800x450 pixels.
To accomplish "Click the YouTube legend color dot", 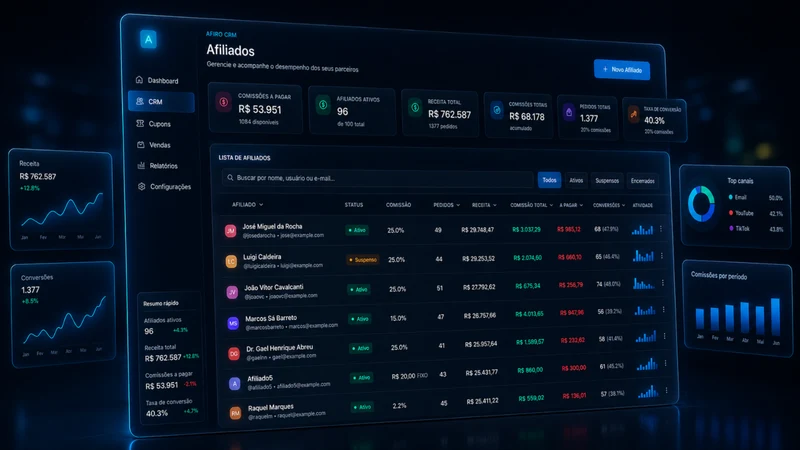I will [x=731, y=213].
